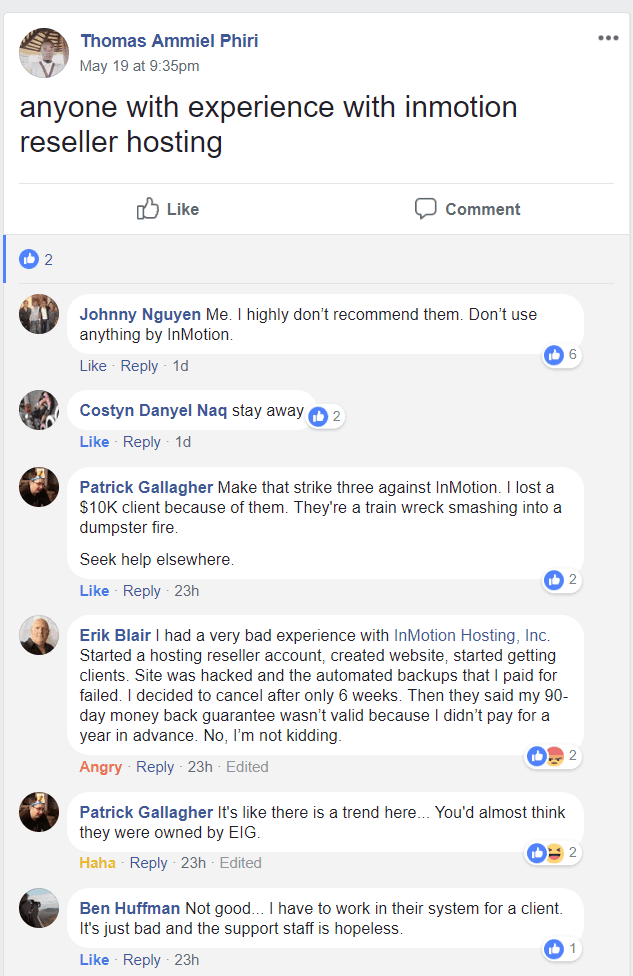
Task: Open the May 19 at 9:35pm timestamp
Action: (x=139, y=66)
